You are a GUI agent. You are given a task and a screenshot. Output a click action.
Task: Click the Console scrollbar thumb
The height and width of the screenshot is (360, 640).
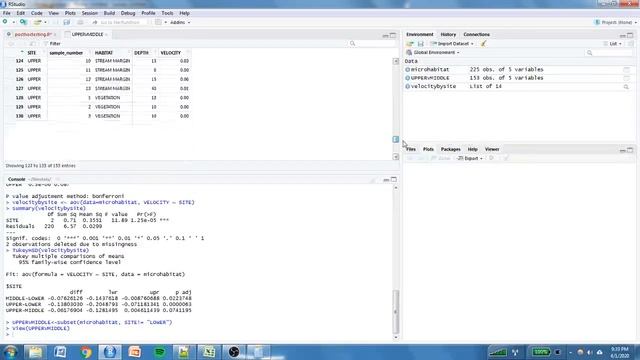coord(396,311)
